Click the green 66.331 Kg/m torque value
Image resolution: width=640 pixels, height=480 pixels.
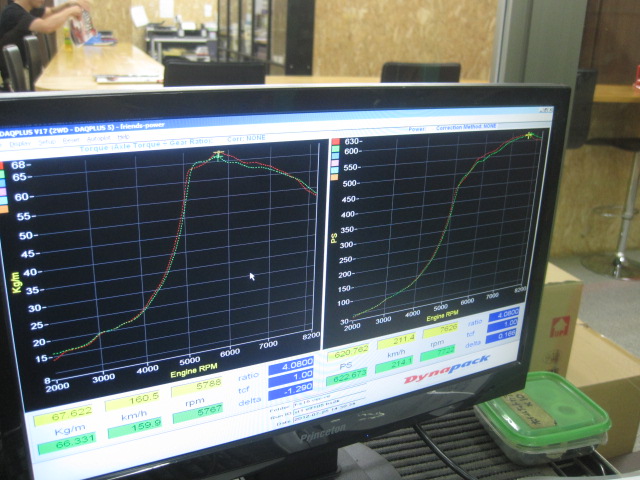[x=67, y=443]
